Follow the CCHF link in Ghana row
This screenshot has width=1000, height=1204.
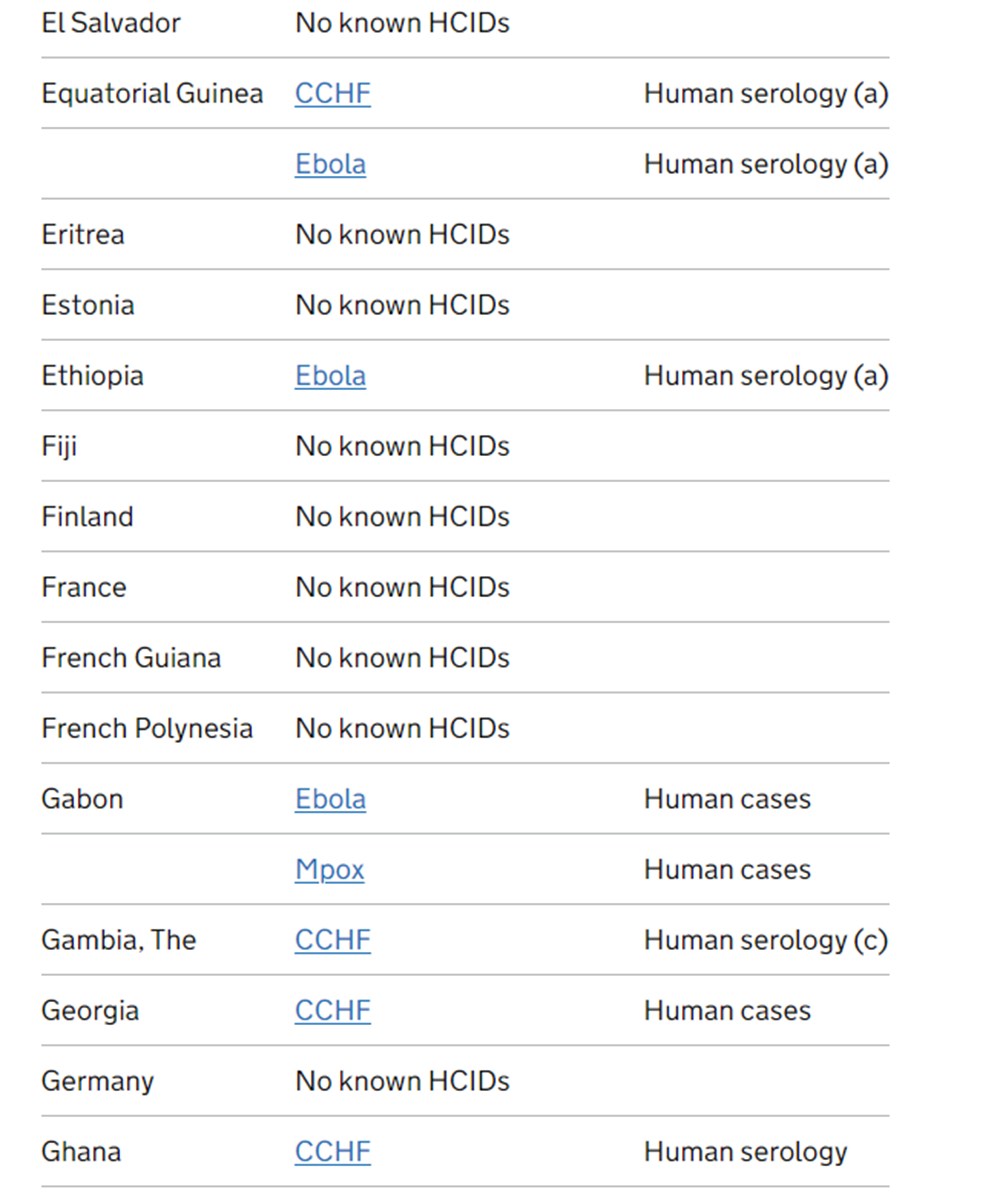(332, 1152)
